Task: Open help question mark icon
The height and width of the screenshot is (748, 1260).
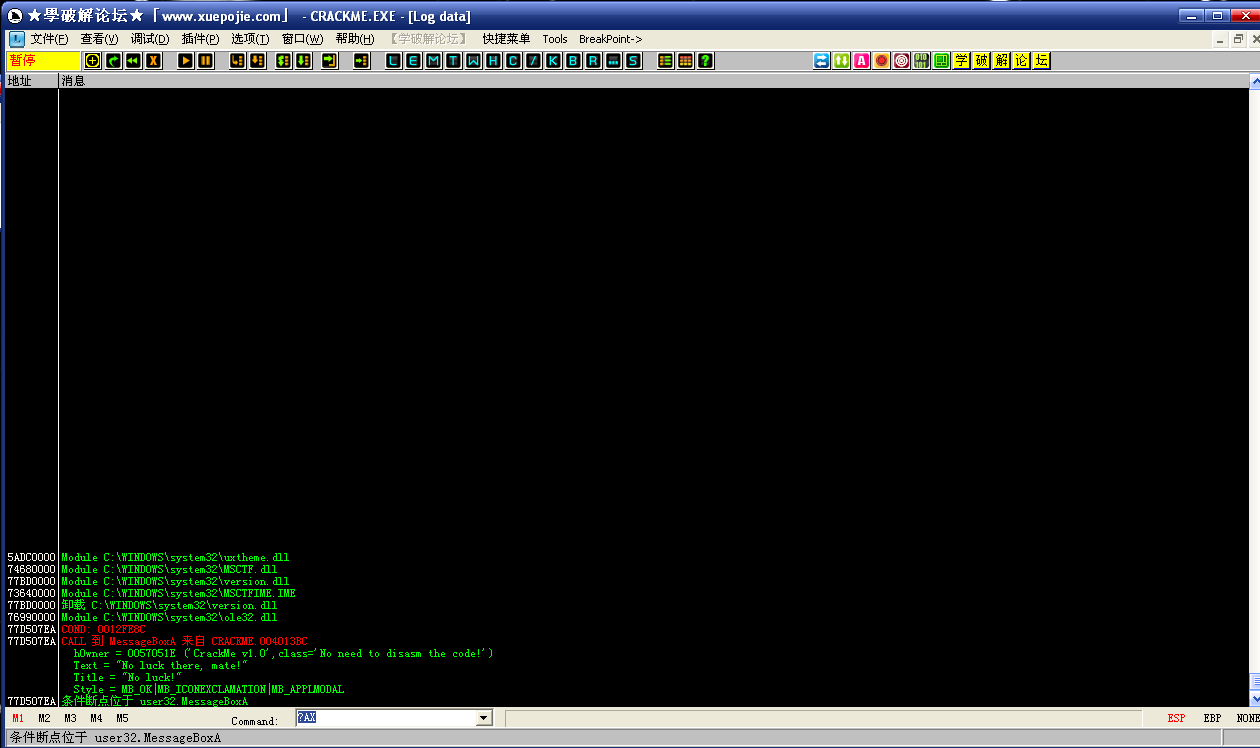Action: click(x=705, y=61)
